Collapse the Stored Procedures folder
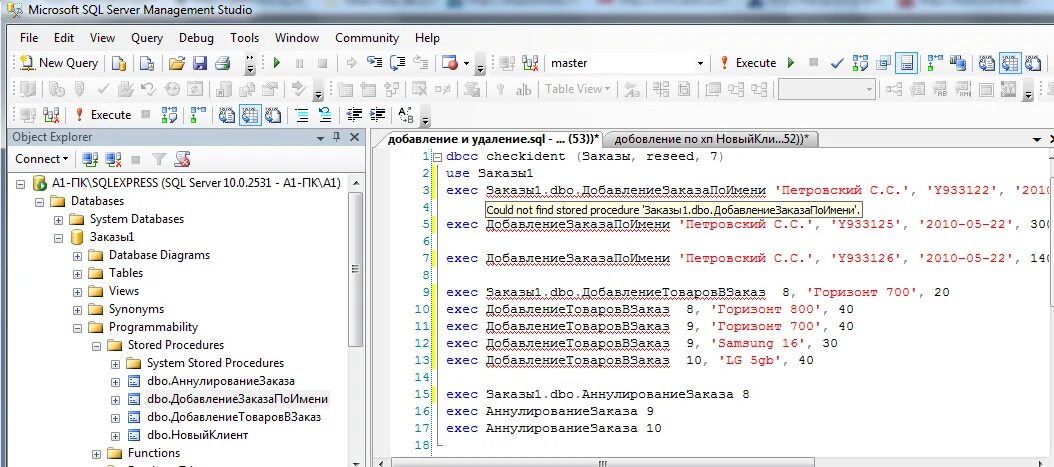Screen dimensions: 1054x467 pos(96,345)
